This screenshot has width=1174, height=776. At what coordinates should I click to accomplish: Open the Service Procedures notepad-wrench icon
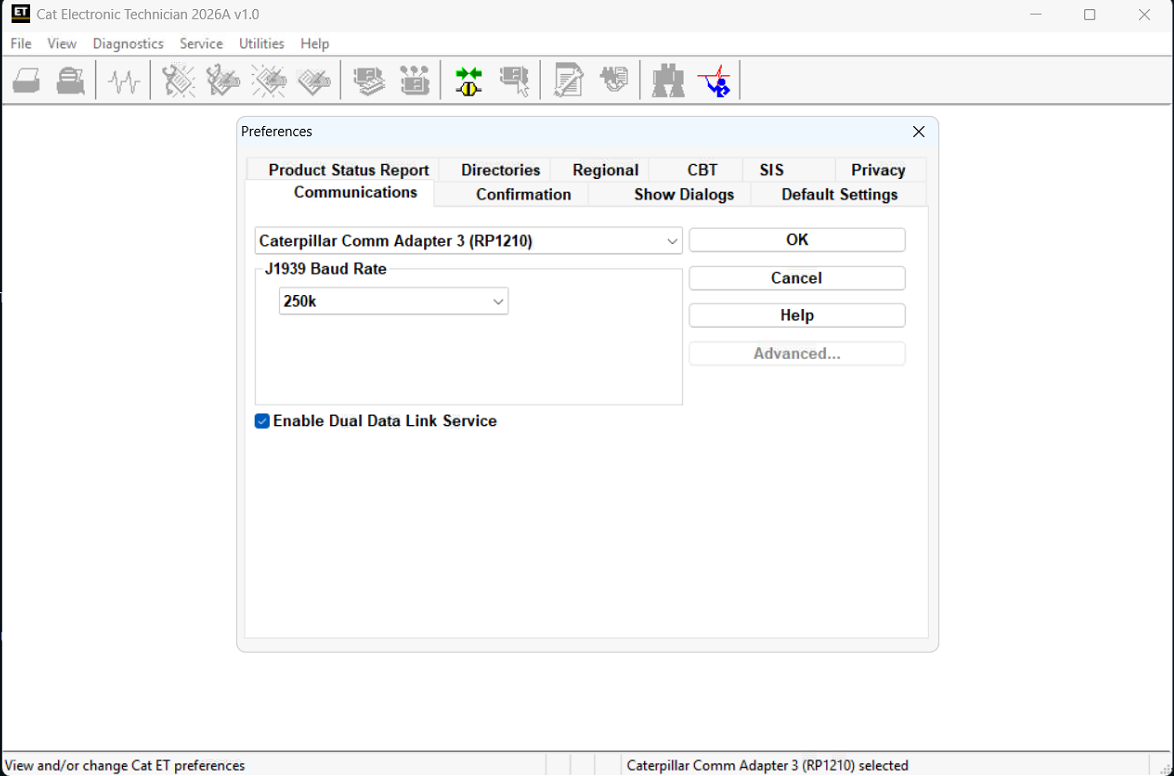tap(568, 80)
